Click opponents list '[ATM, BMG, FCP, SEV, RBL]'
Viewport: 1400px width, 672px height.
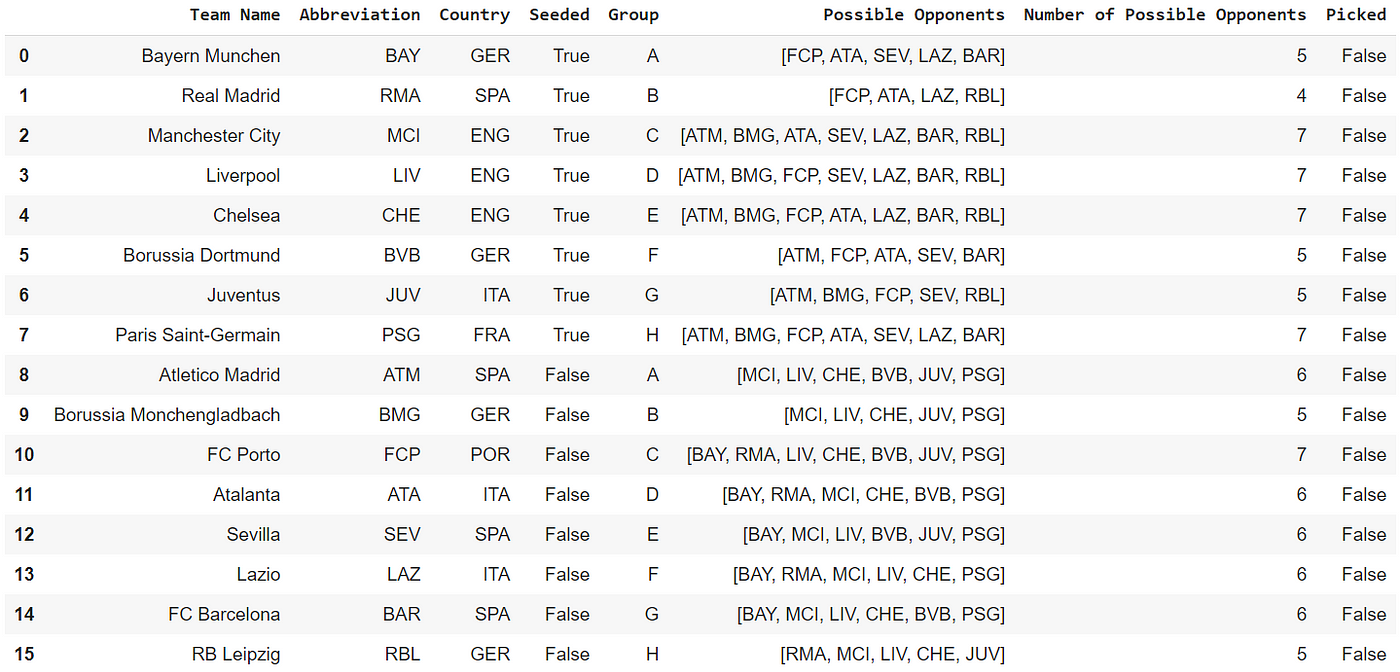click(887, 296)
